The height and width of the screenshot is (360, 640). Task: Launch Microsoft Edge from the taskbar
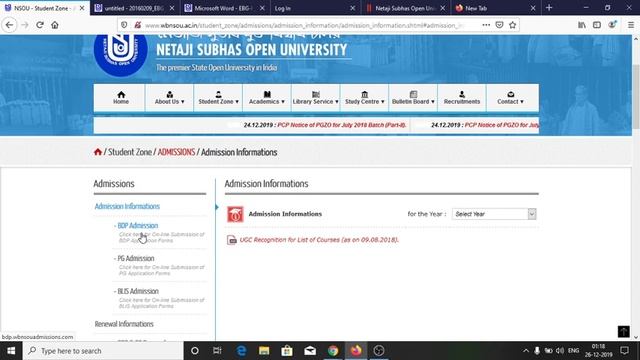click(241, 351)
